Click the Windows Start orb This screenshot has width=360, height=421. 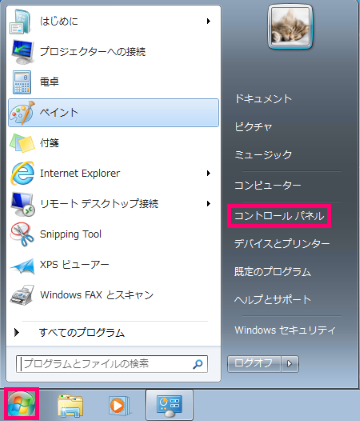[21, 404]
